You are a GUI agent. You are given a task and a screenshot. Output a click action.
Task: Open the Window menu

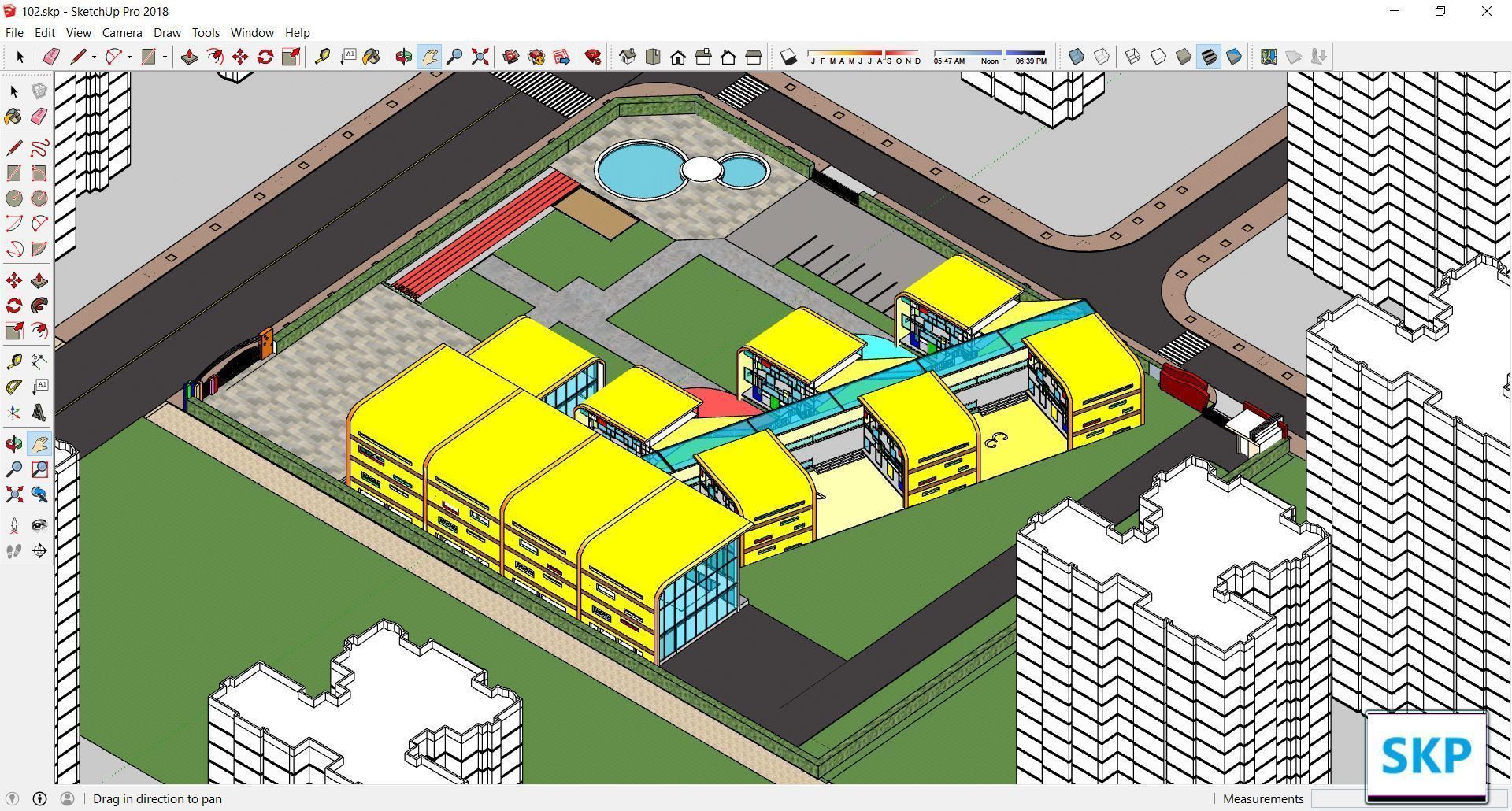tap(252, 32)
